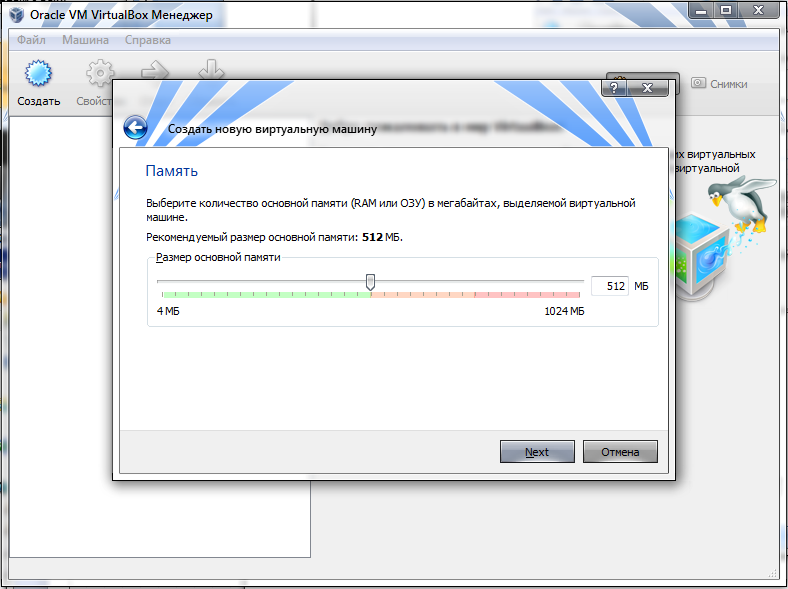
Task: Open the Свойства gear icon
Action: [x=100, y=73]
